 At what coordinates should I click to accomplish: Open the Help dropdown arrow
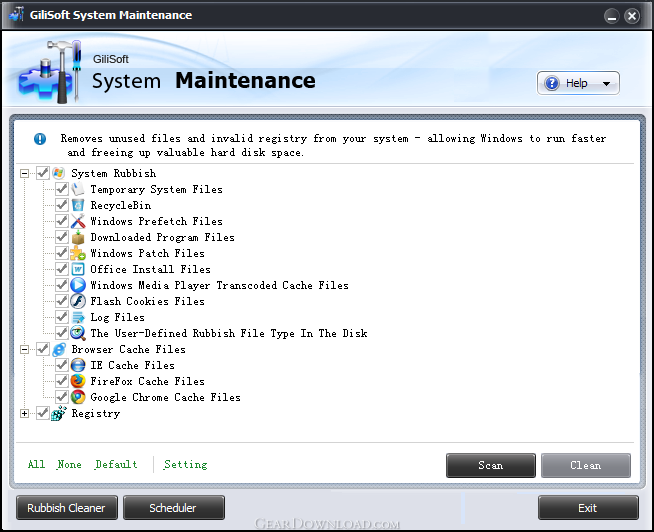[606, 84]
